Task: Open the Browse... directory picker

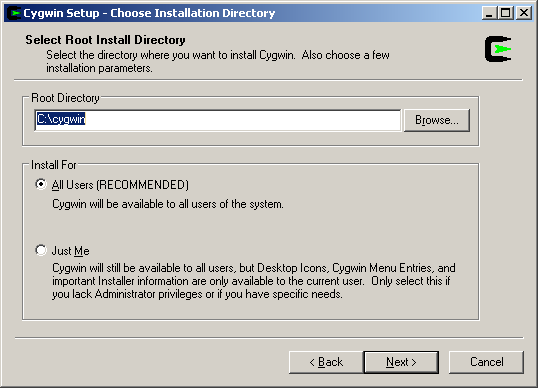Action: pyautogui.click(x=437, y=120)
